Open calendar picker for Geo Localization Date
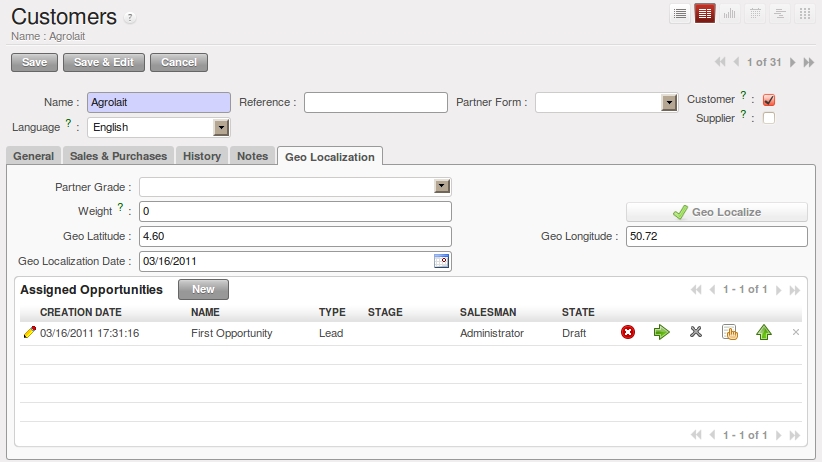 442,261
